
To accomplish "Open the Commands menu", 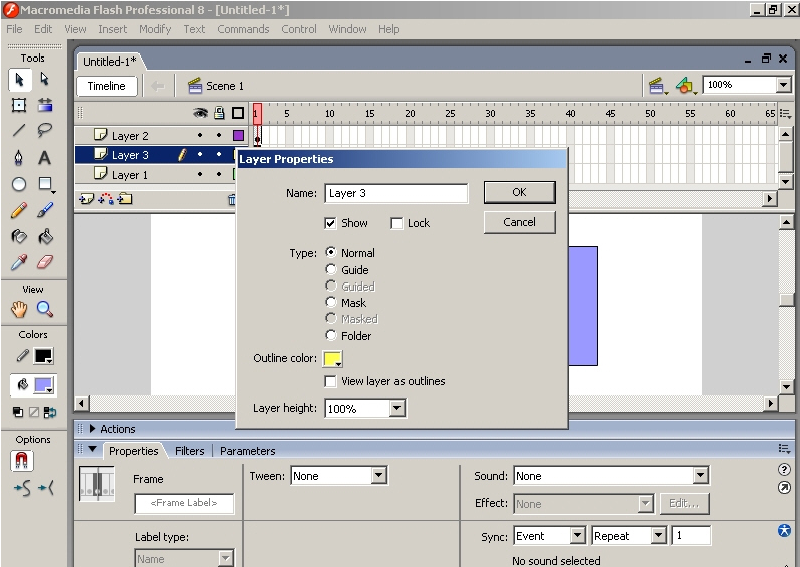I will tap(243, 29).
